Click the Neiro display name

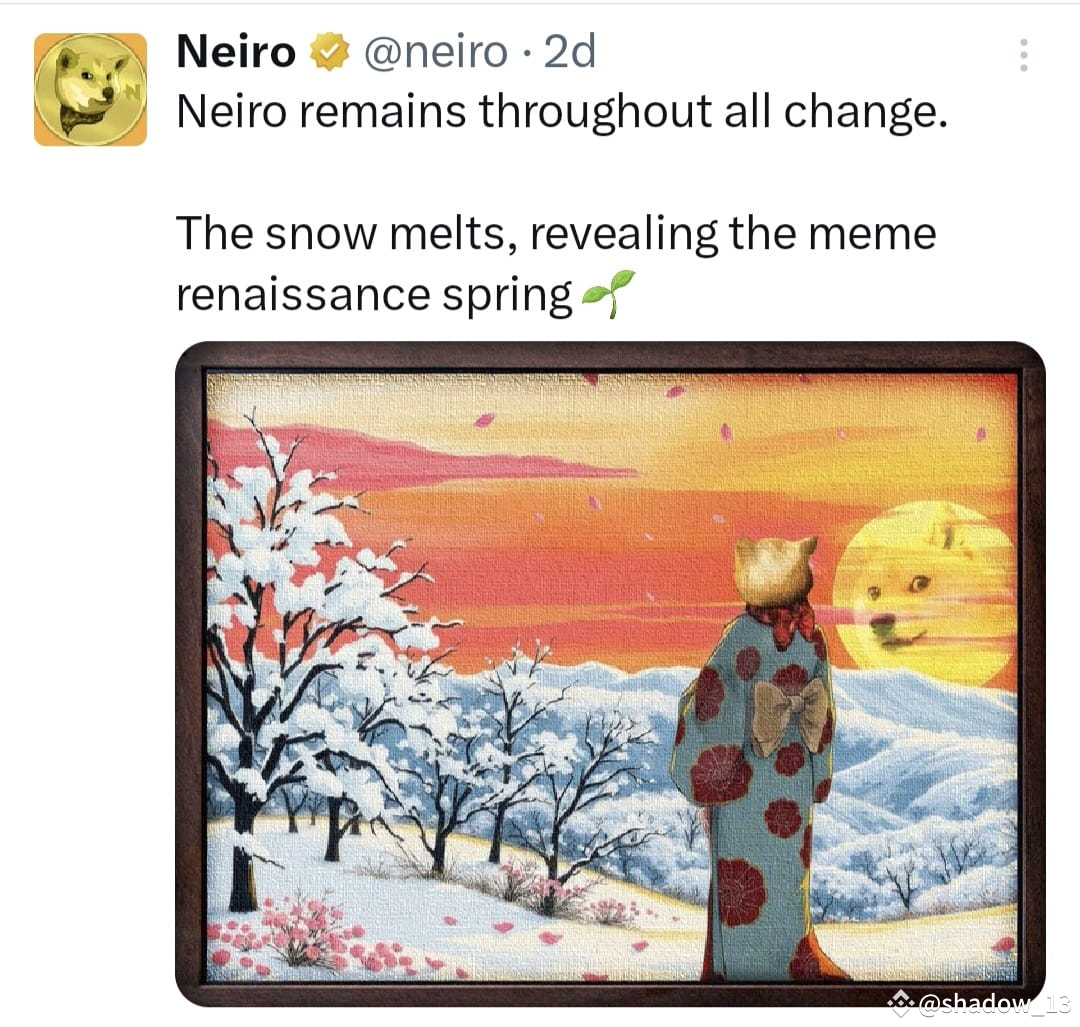(234, 53)
